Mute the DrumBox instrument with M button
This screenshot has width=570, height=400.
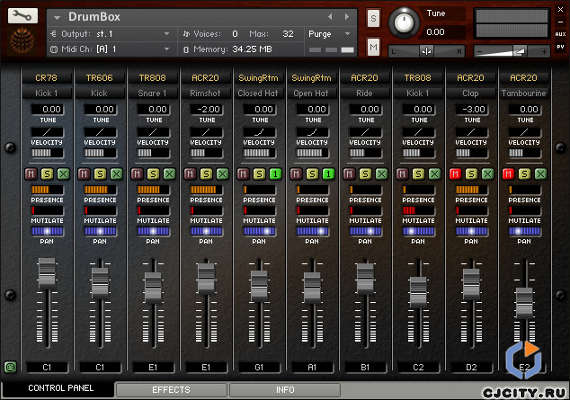(x=373, y=47)
